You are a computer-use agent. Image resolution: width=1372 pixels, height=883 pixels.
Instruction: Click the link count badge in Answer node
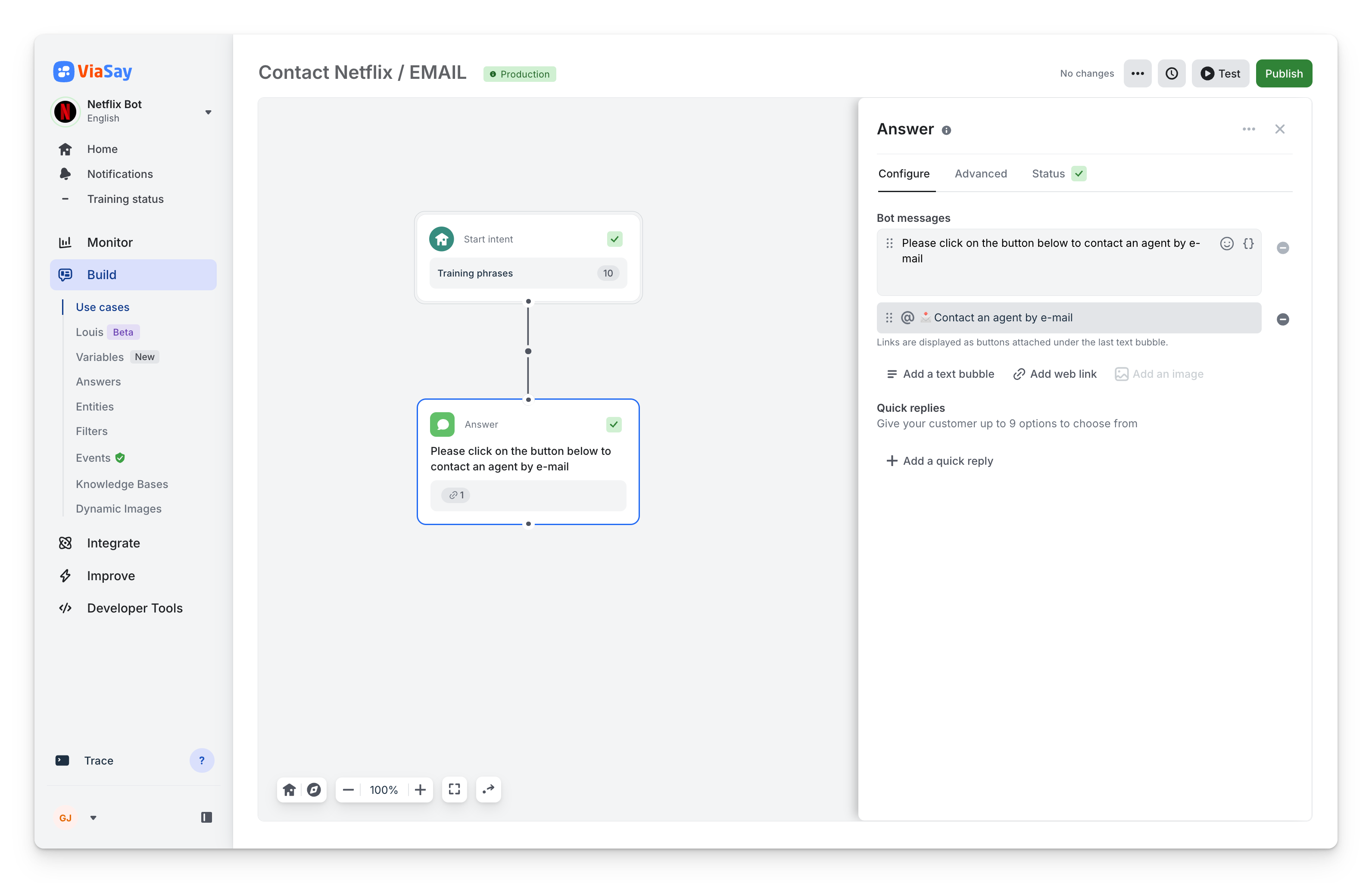(x=456, y=495)
